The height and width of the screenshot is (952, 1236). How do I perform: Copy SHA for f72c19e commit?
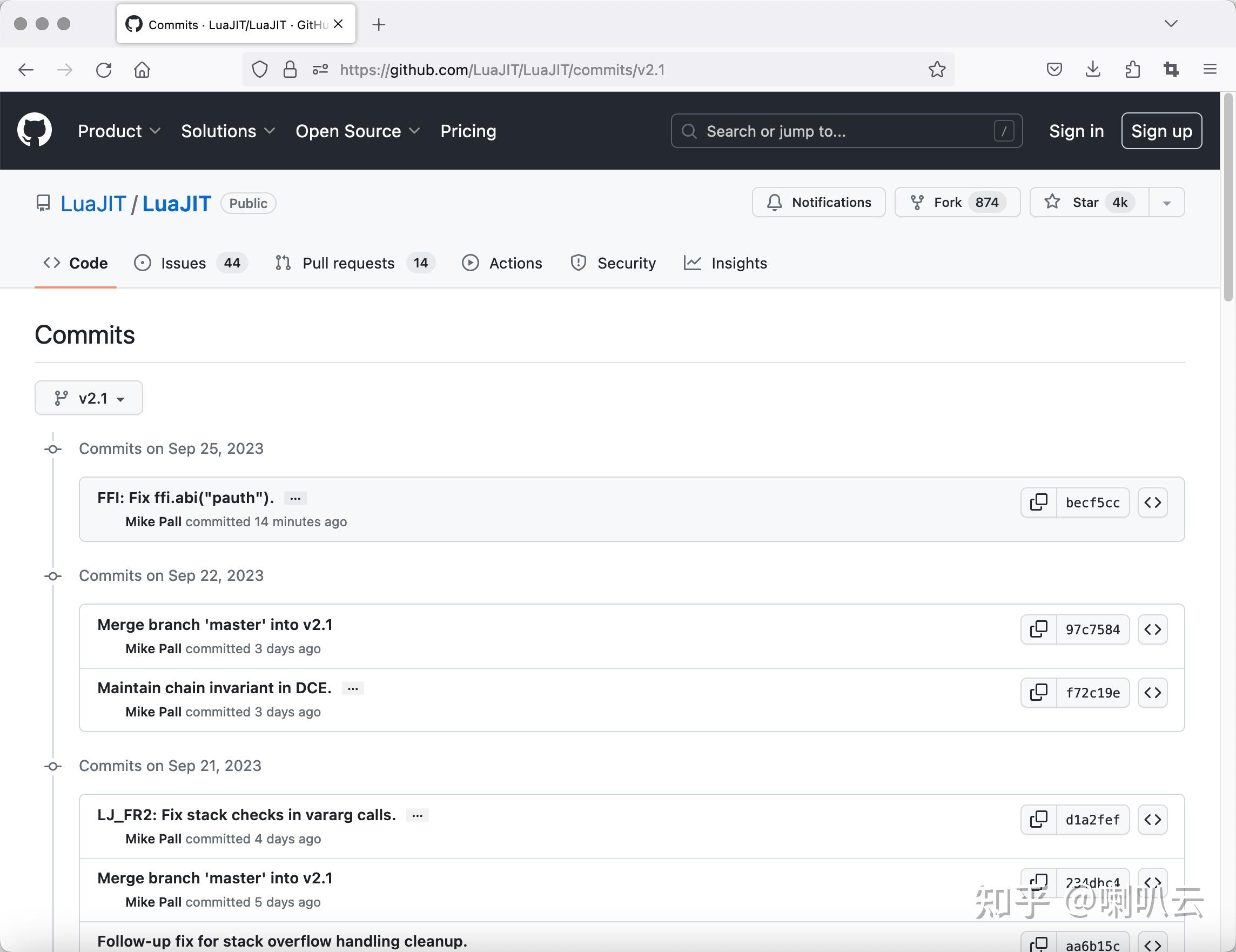pos(1038,692)
